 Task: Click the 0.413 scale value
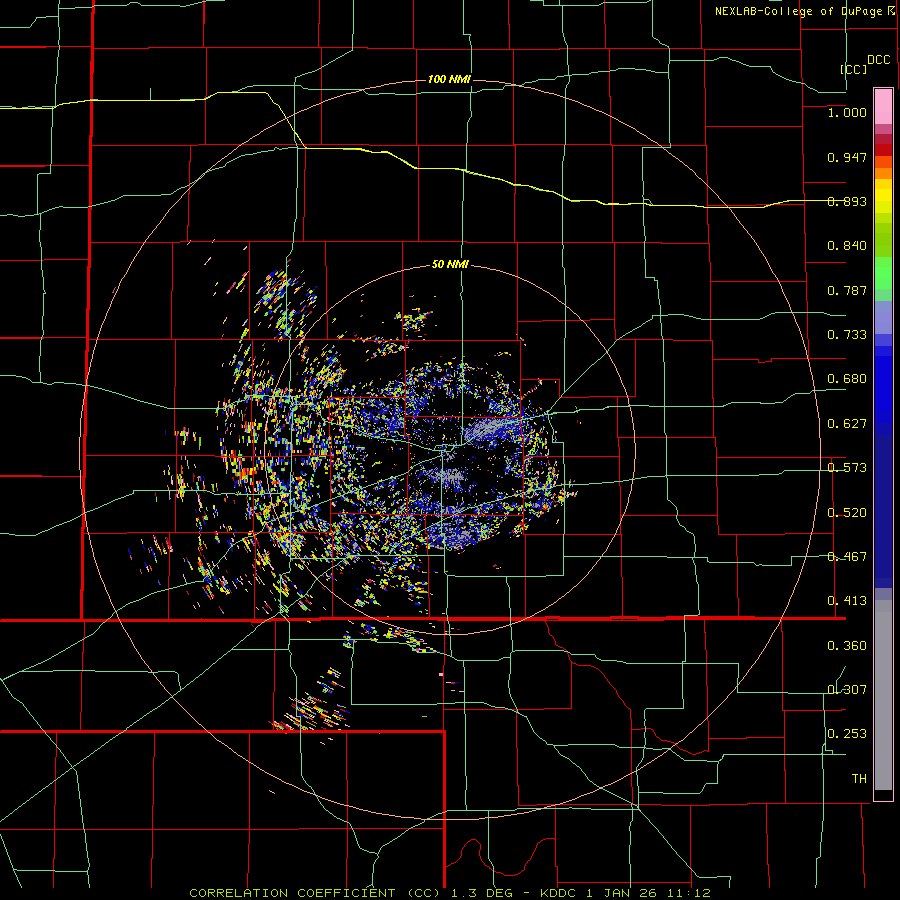(x=847, y=601)
